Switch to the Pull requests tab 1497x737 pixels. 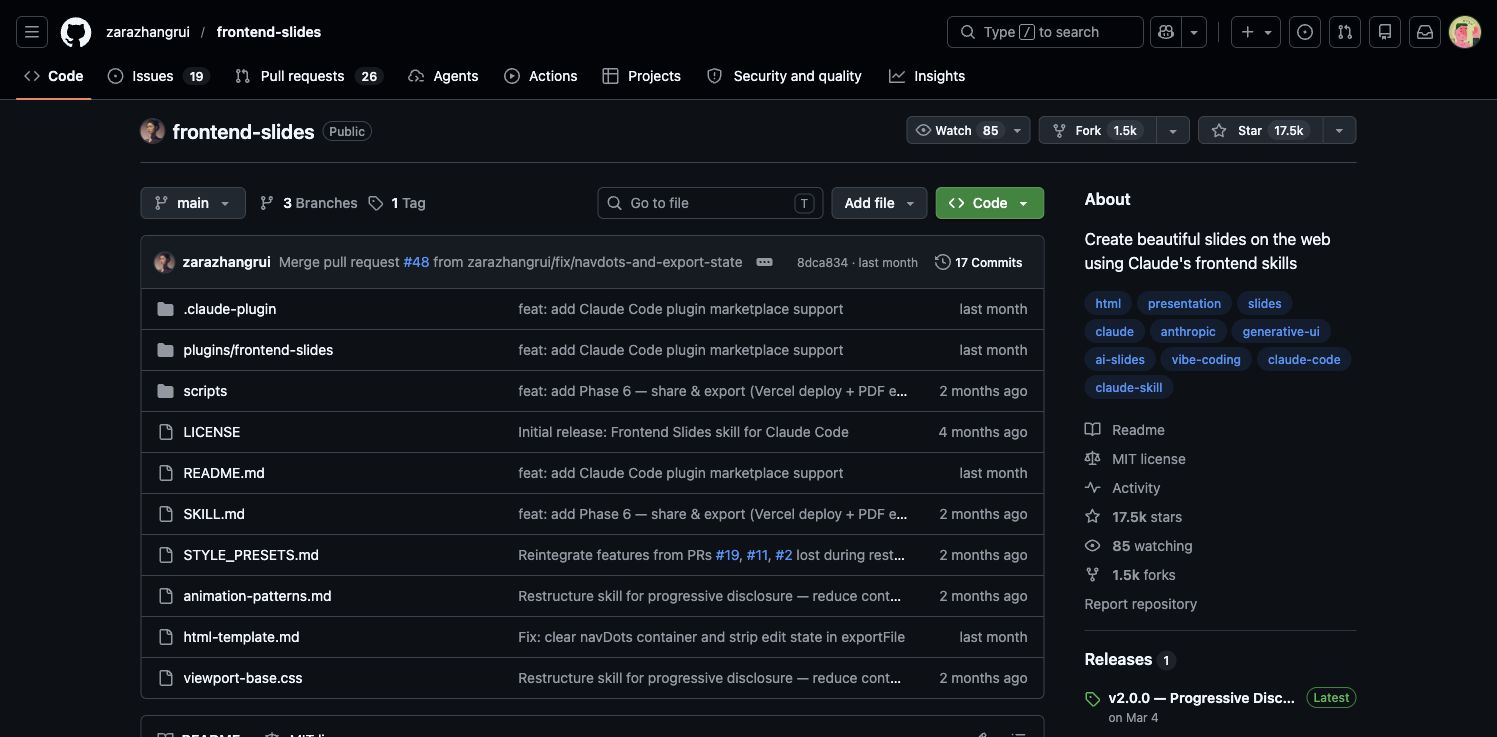pos(309,76)
